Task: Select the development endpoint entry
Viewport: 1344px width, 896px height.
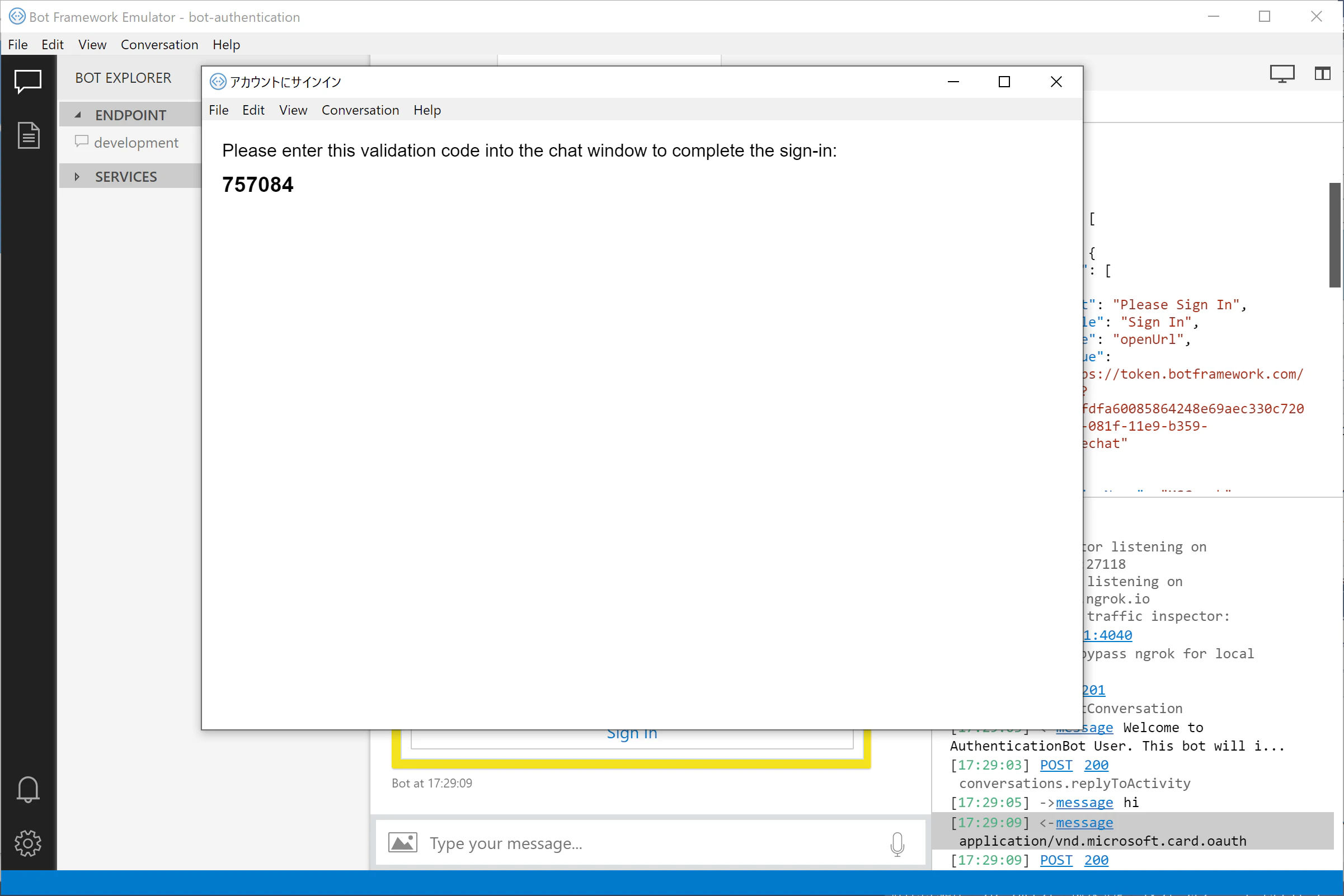Action: (x=130, y=142)
